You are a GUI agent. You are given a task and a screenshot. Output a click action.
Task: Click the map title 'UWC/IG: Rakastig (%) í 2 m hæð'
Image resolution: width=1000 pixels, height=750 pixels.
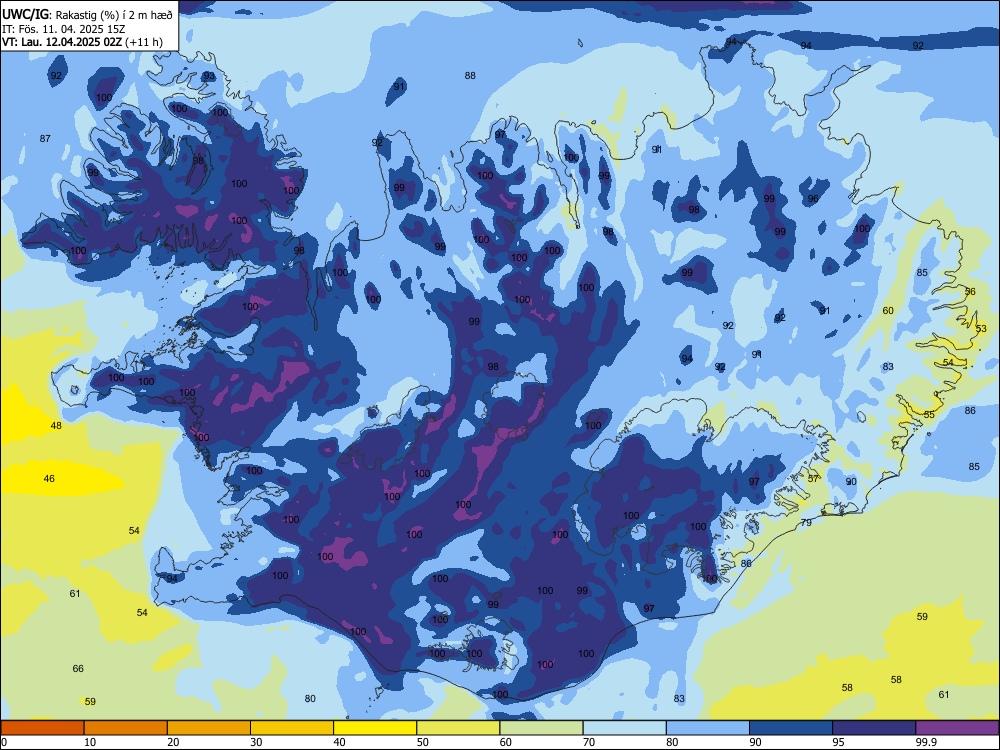[87, 15]
